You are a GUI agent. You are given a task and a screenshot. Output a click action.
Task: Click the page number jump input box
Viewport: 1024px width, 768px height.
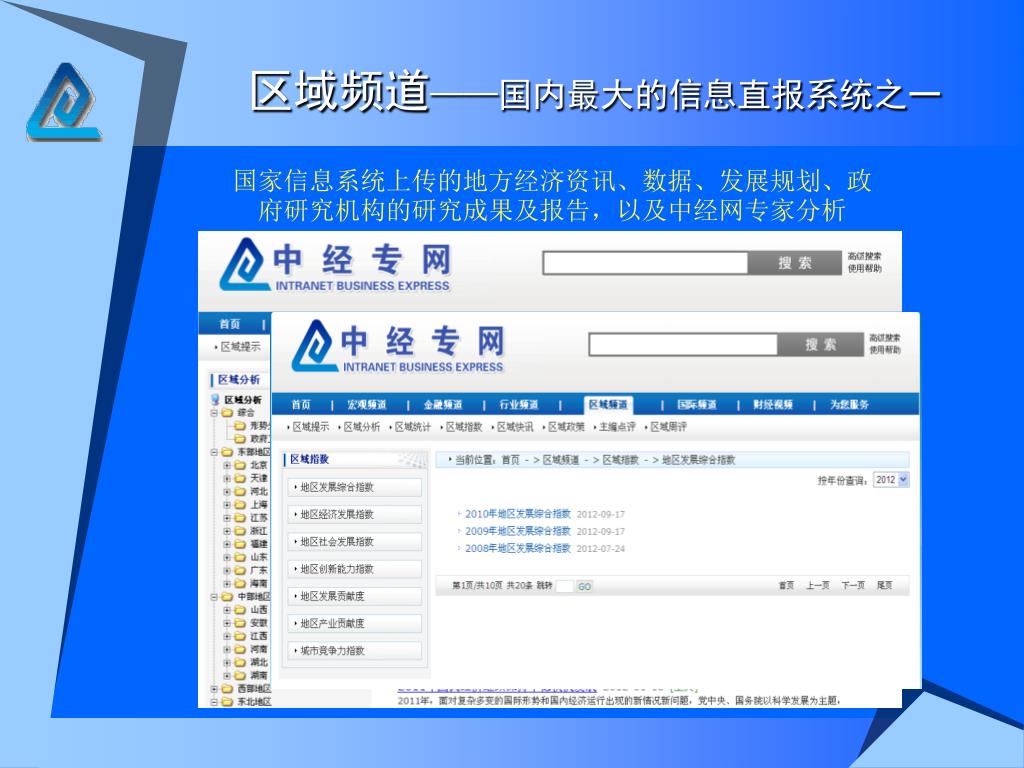click(x=564, y=586)
